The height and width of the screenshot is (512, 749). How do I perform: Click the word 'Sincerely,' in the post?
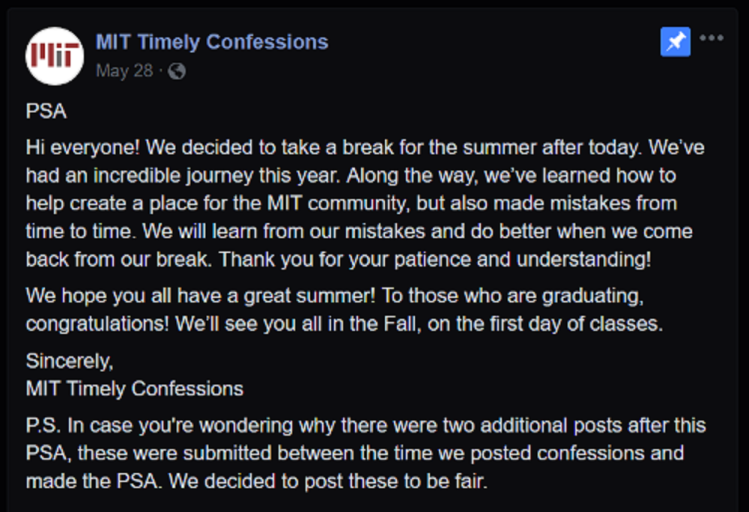70,361
